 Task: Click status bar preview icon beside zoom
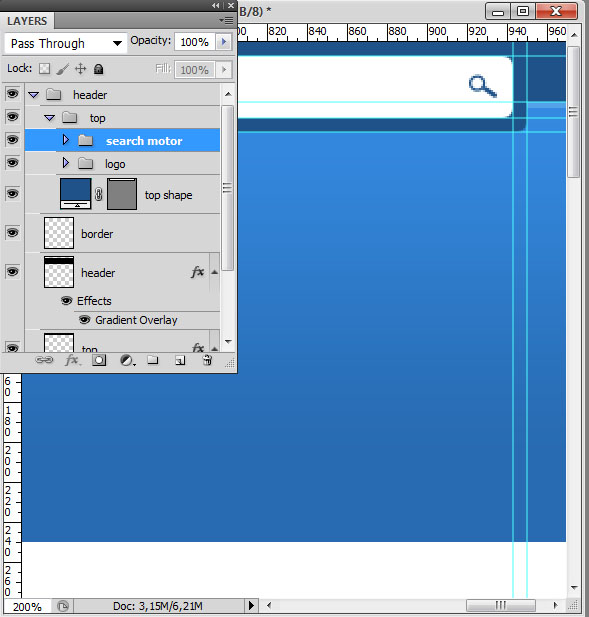pos(63,606)
